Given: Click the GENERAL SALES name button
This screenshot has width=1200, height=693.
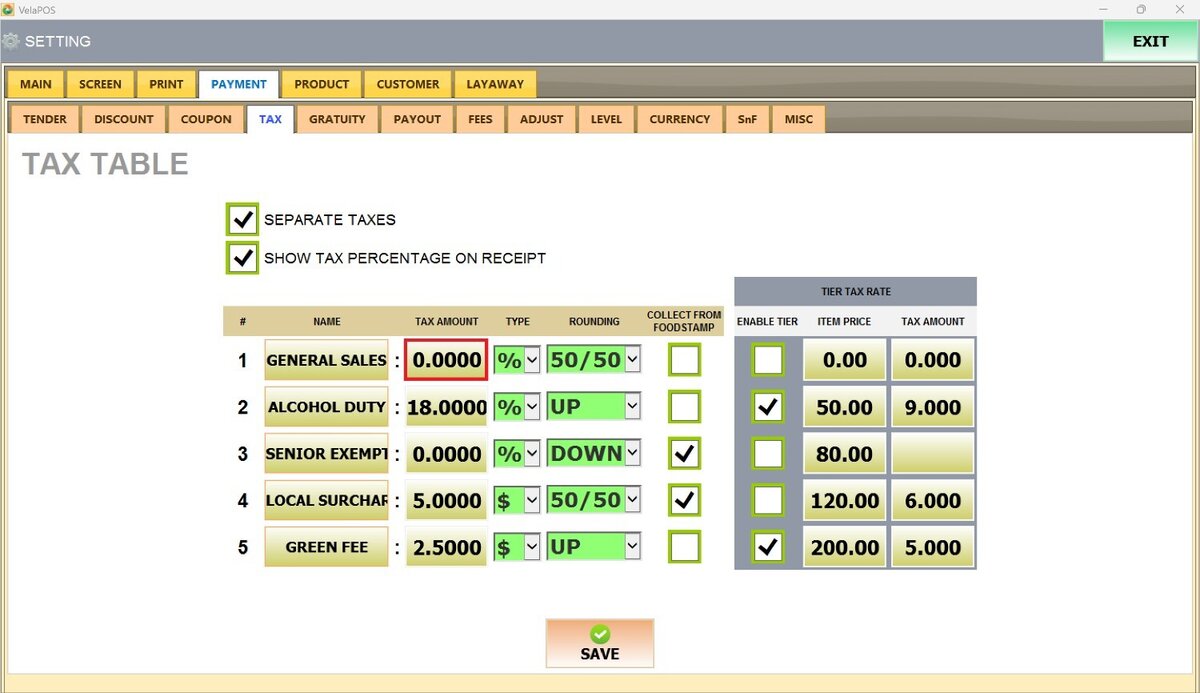Looking at the screenshot, I should pyautogui.click(x=326, y=360).
